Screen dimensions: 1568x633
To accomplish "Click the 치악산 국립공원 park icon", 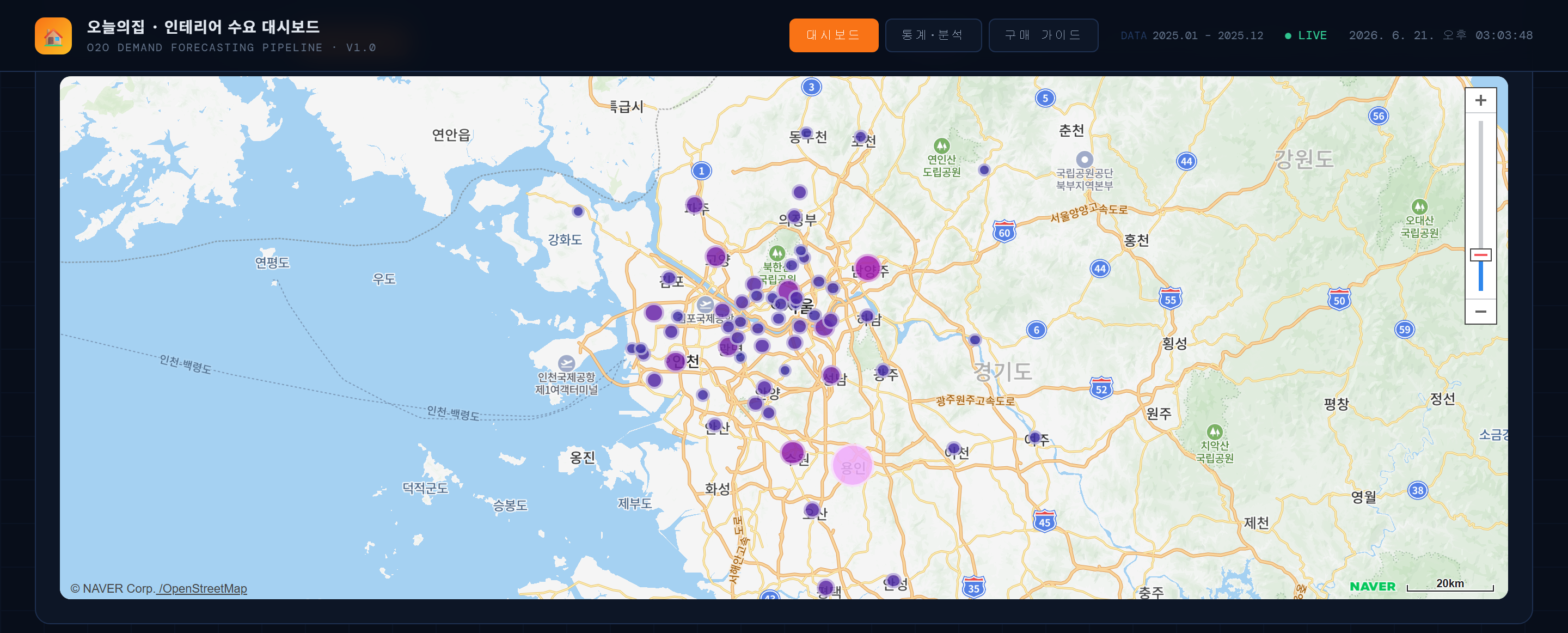I will pyautogui.click(x=1214, y=432).
